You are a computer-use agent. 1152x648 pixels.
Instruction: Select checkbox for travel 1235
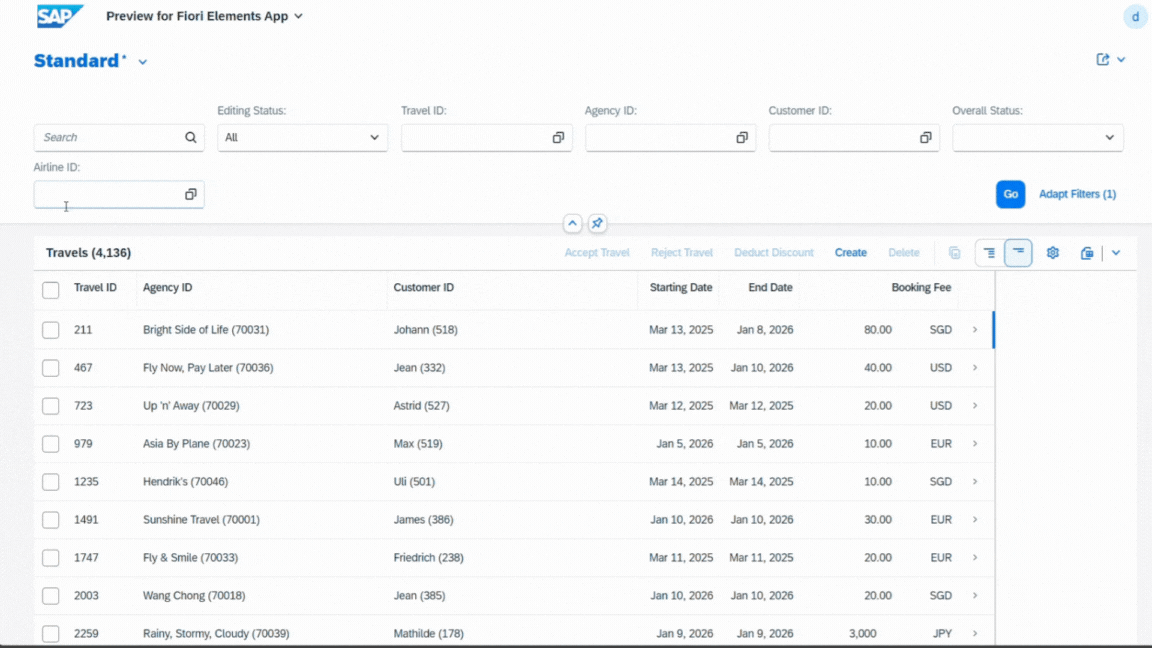coord(51,482)
